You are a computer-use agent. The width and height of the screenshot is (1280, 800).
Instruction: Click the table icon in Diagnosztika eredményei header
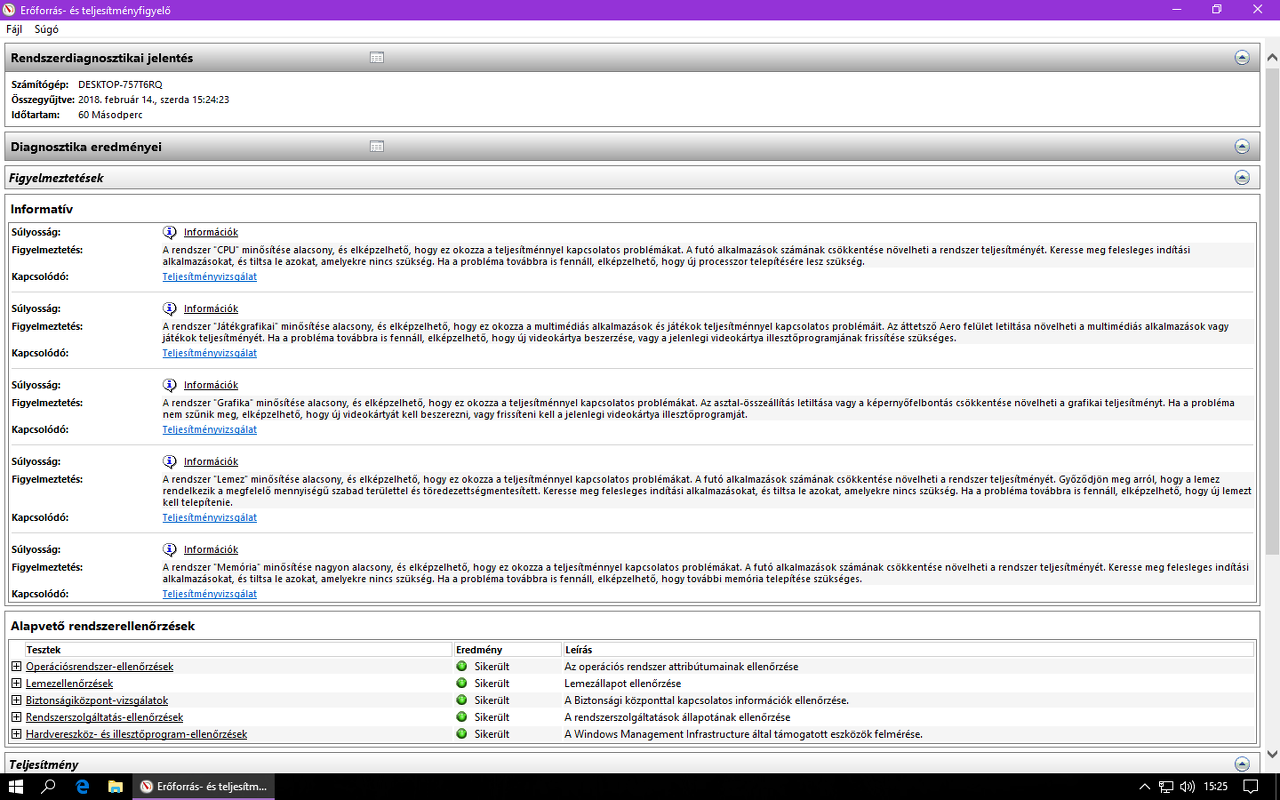pos(377,146)
